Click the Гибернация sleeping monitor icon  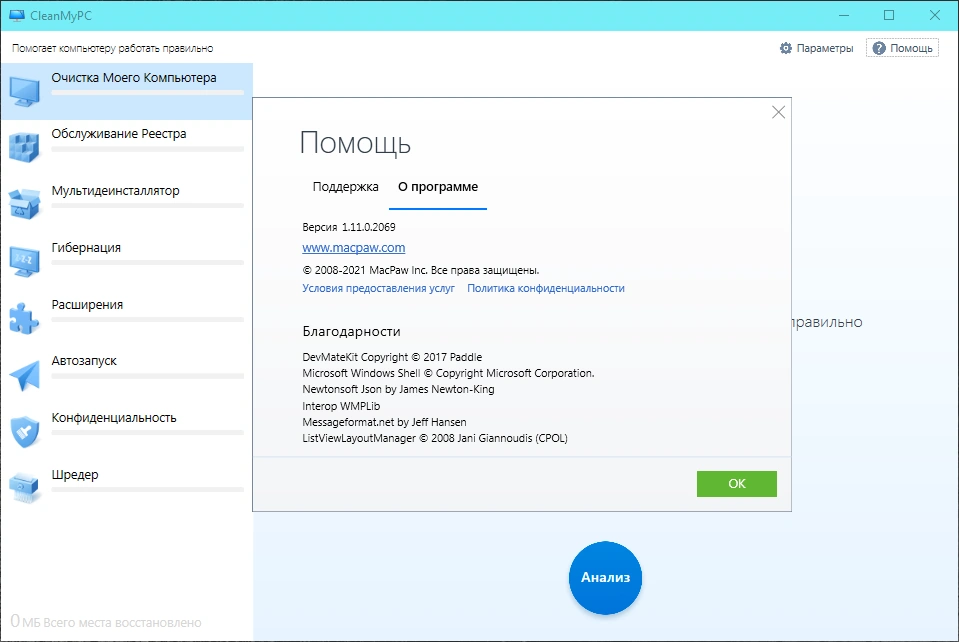pyautogui.click(x=24, y=261)
